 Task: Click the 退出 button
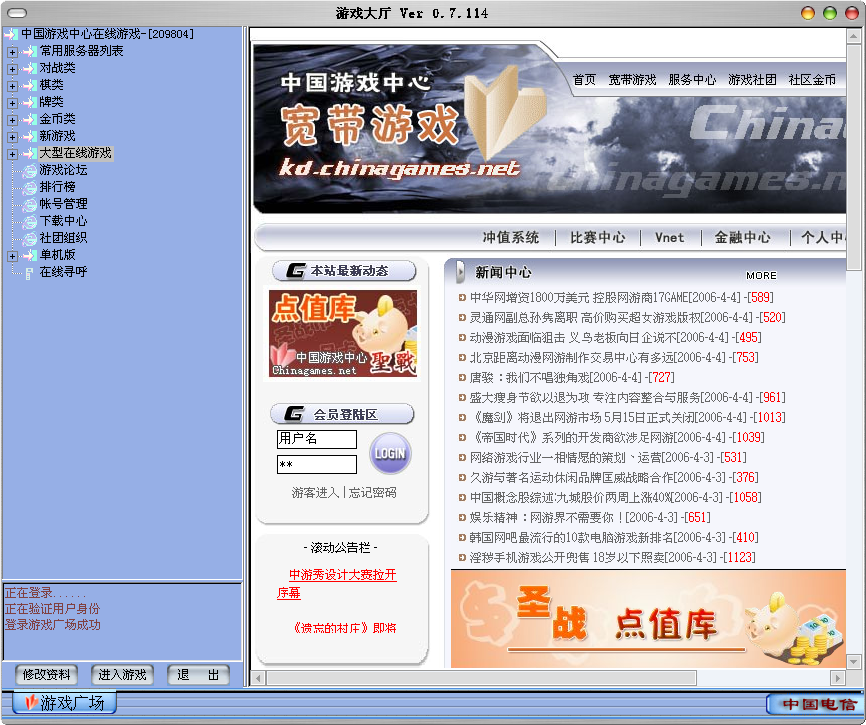(198, 675)
